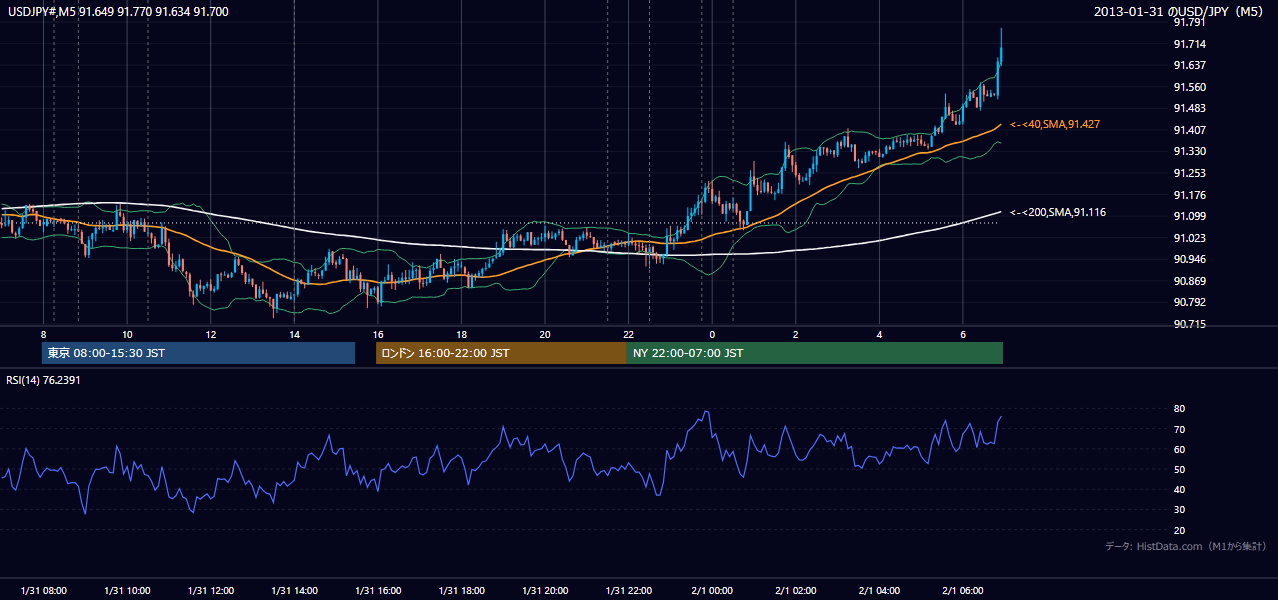Click the Tokyo 08:00-15:30 JST session bar
This screenshot has height=600, width=1278.
(198, 353)
